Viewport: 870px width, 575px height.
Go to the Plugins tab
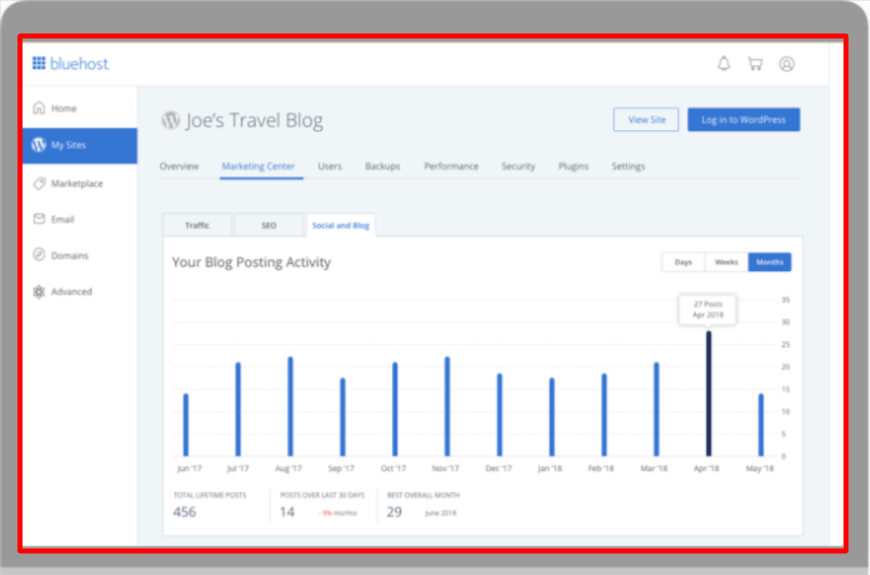(x=573, y=166)
